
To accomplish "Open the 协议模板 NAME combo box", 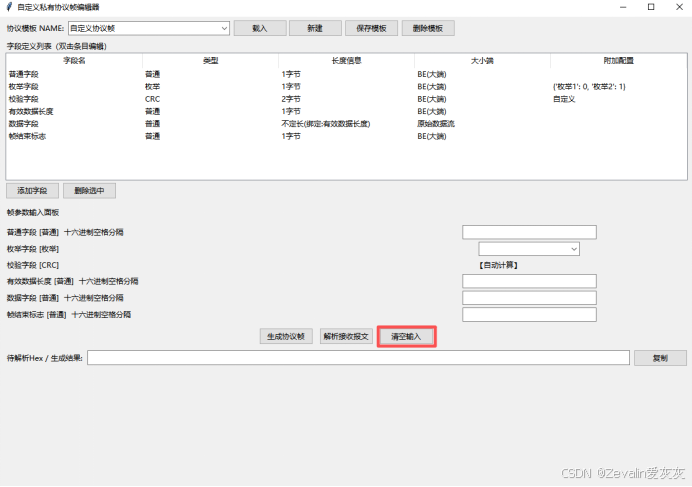I will pos(149,28).
